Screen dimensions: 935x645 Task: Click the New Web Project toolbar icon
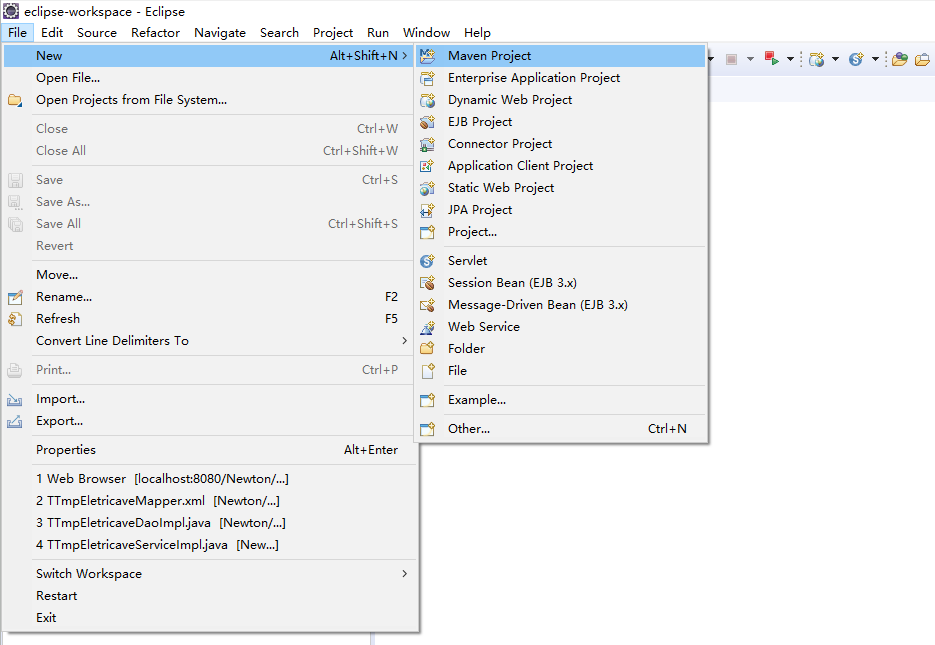[818, 58]
